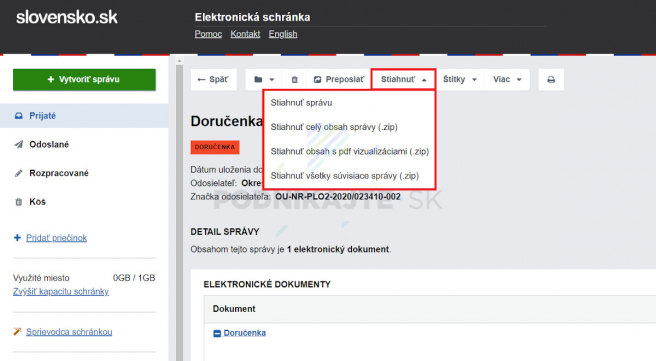Click the Dokument column header

[x=234, y=309]
